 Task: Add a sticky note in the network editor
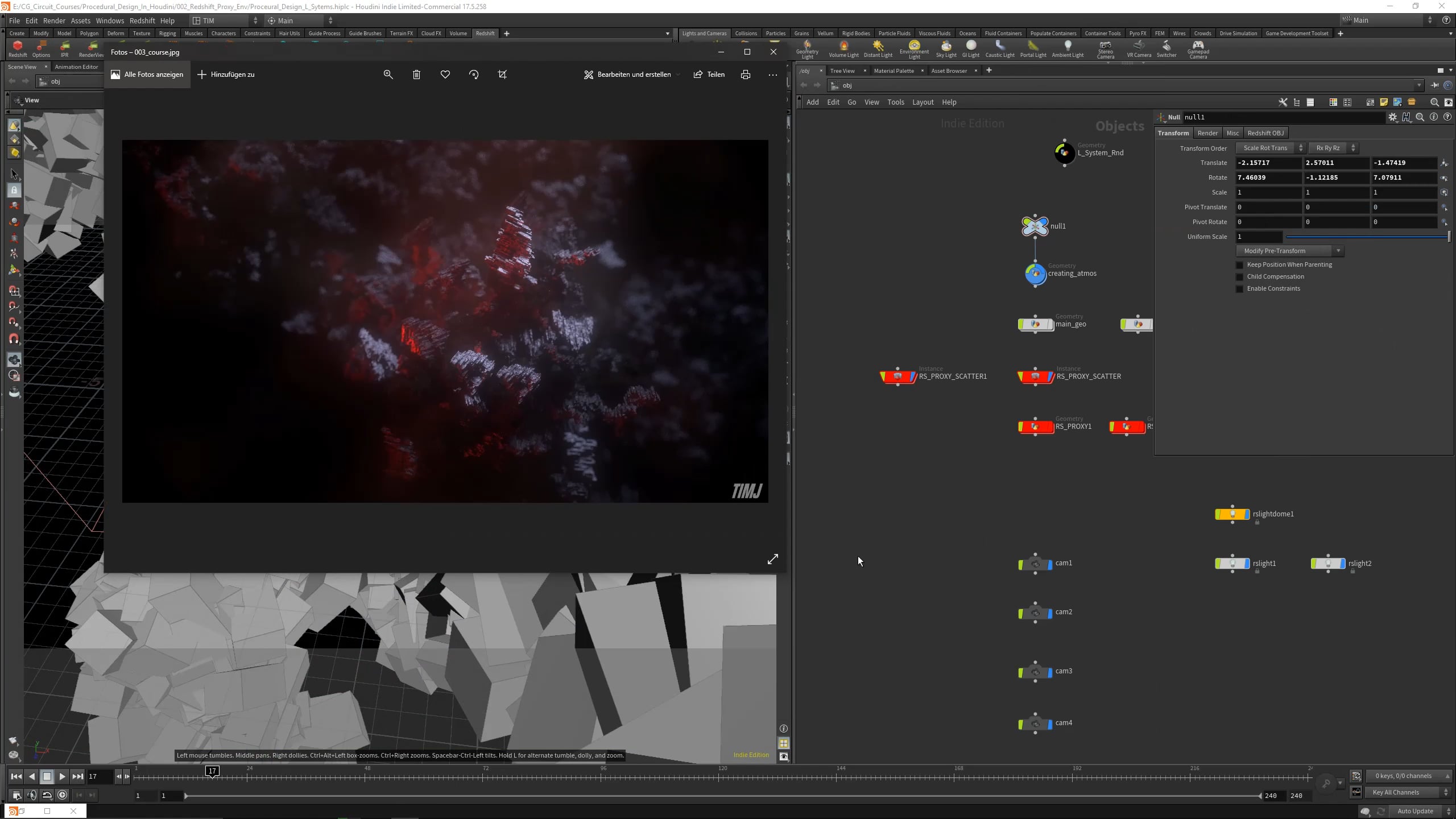click(1383, 102)
